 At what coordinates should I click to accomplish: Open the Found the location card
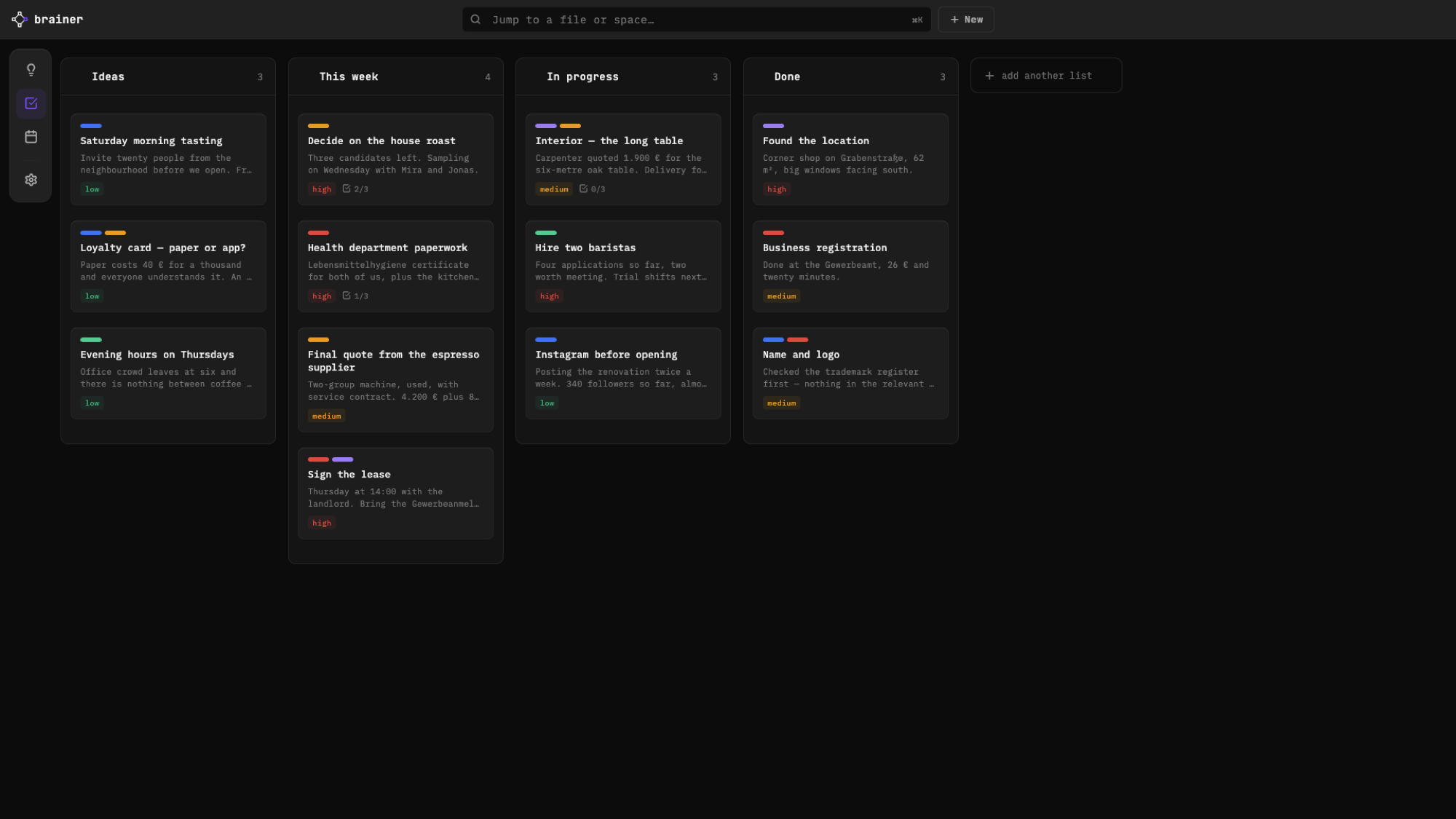pos(851,159)
